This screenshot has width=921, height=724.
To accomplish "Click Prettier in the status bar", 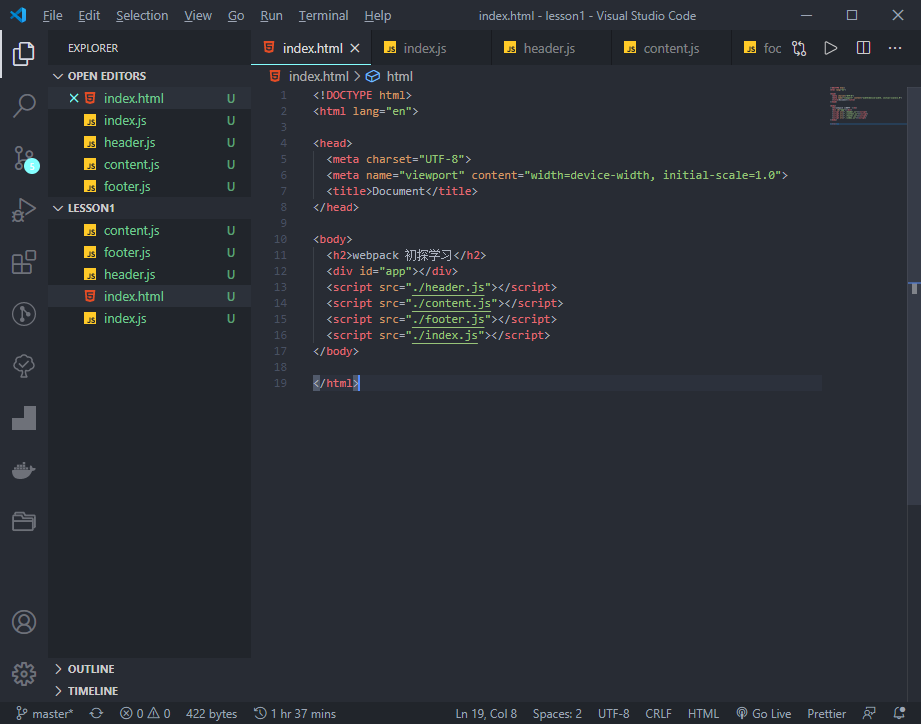I will pyautogui.click(x=826, y=713).
